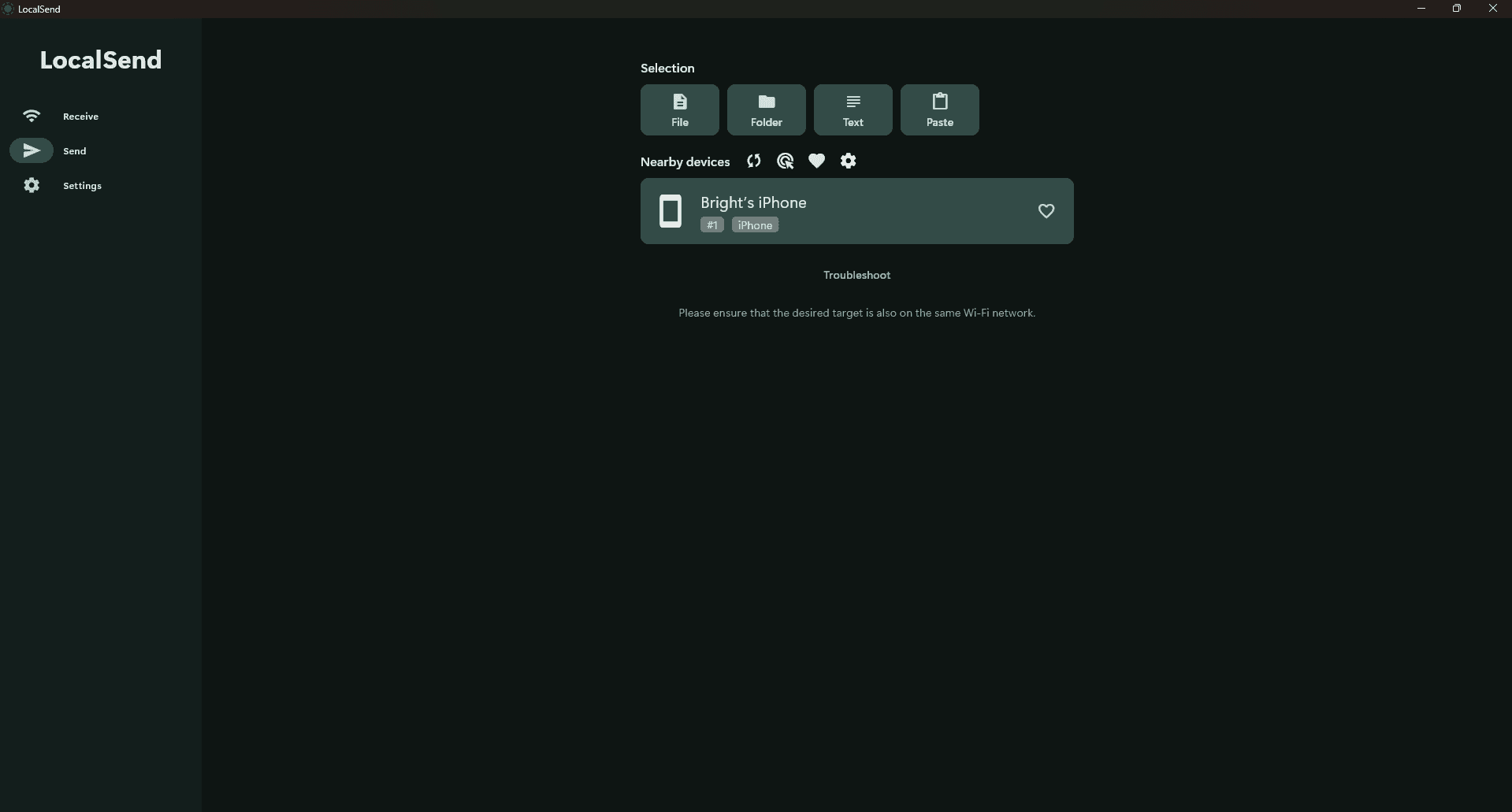Image resolution: width=1512 pixels, height=812 pixels.
Task: Show favorite devices list
Action: 816,161
